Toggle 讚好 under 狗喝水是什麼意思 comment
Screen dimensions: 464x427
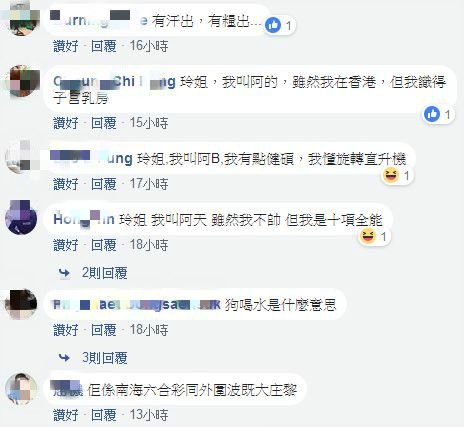66,330
